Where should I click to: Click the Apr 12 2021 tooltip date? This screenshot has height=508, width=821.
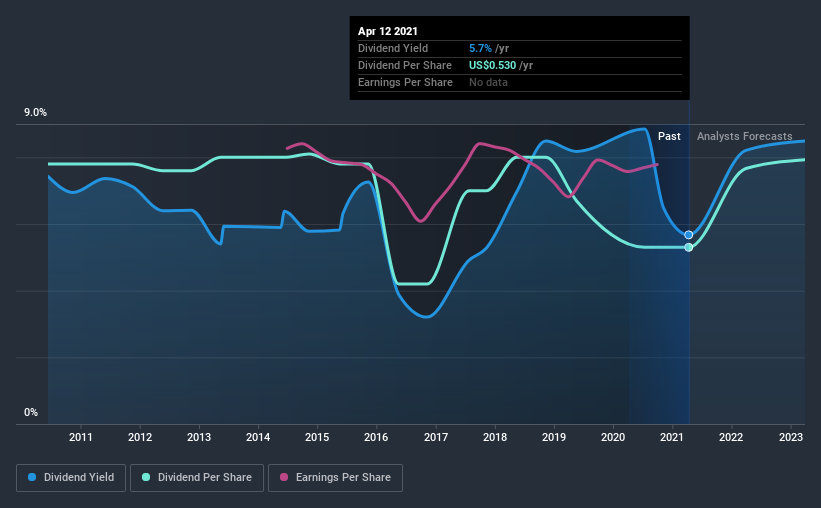click(388, 31)
